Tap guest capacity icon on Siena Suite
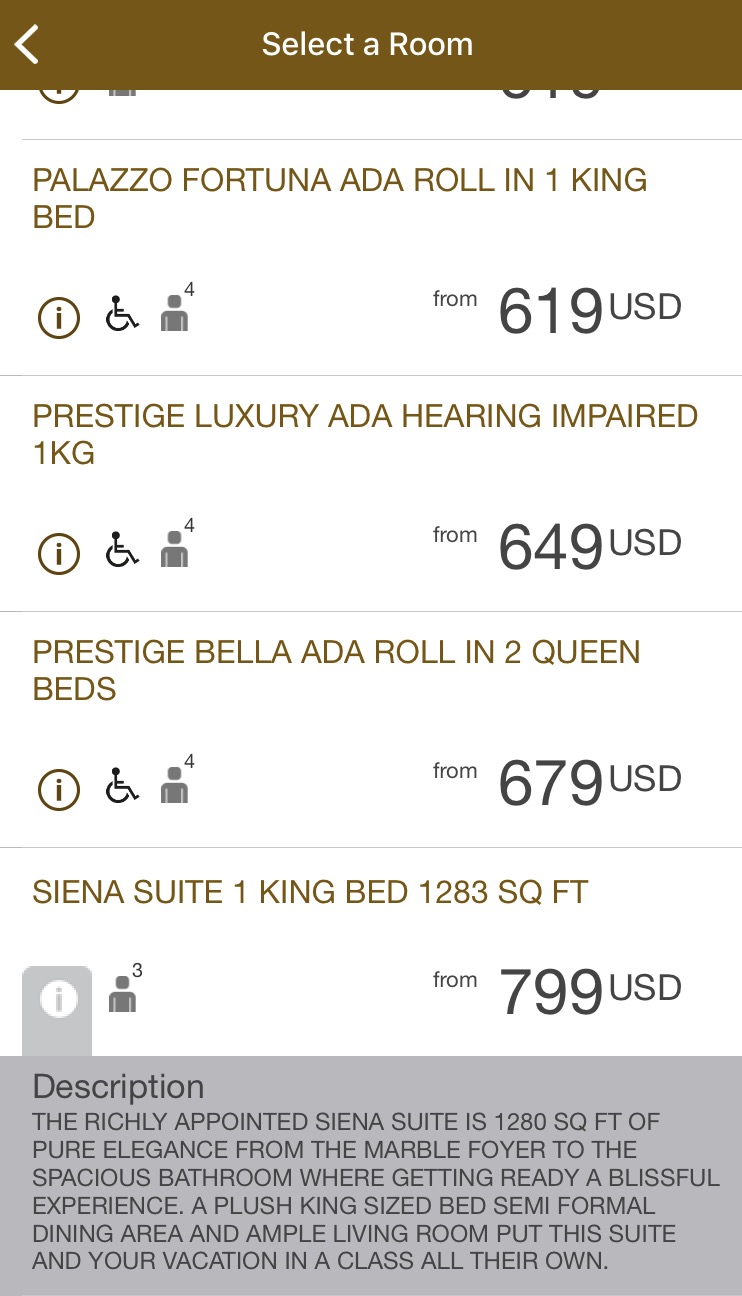742x1296 pixels. (x=123, y=993)
